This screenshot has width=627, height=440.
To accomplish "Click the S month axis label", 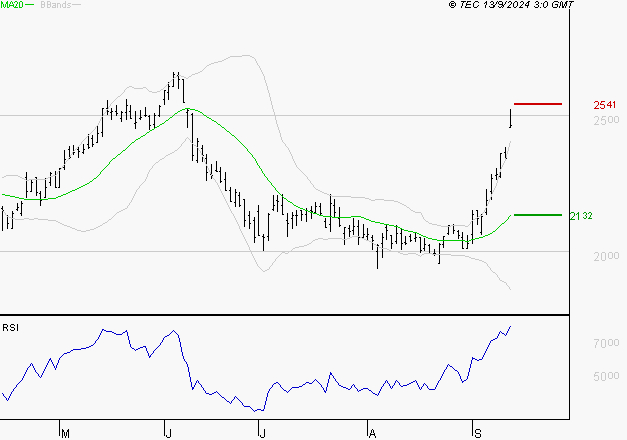I will click(477, 434).
